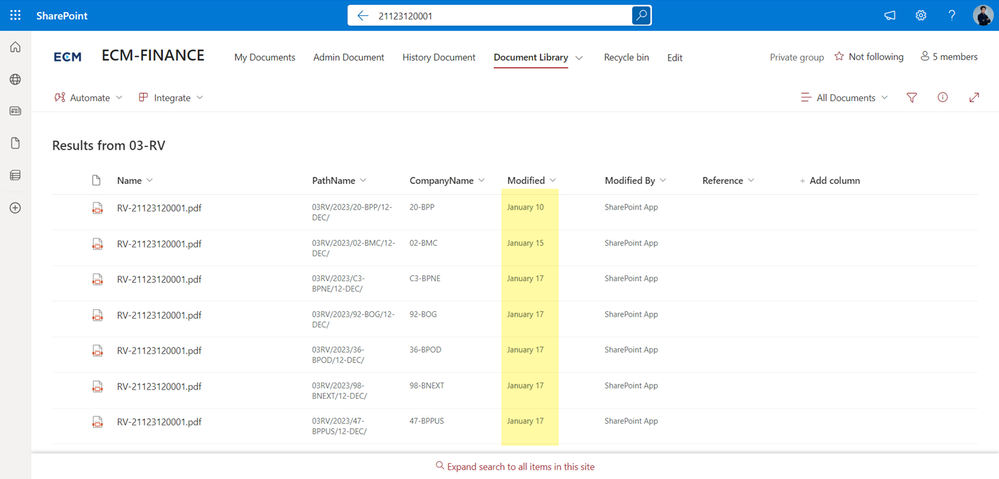The width and height of the screenshot is (999, 479).
Task: Open the filter funnel pane
Action: click(912, 97)
